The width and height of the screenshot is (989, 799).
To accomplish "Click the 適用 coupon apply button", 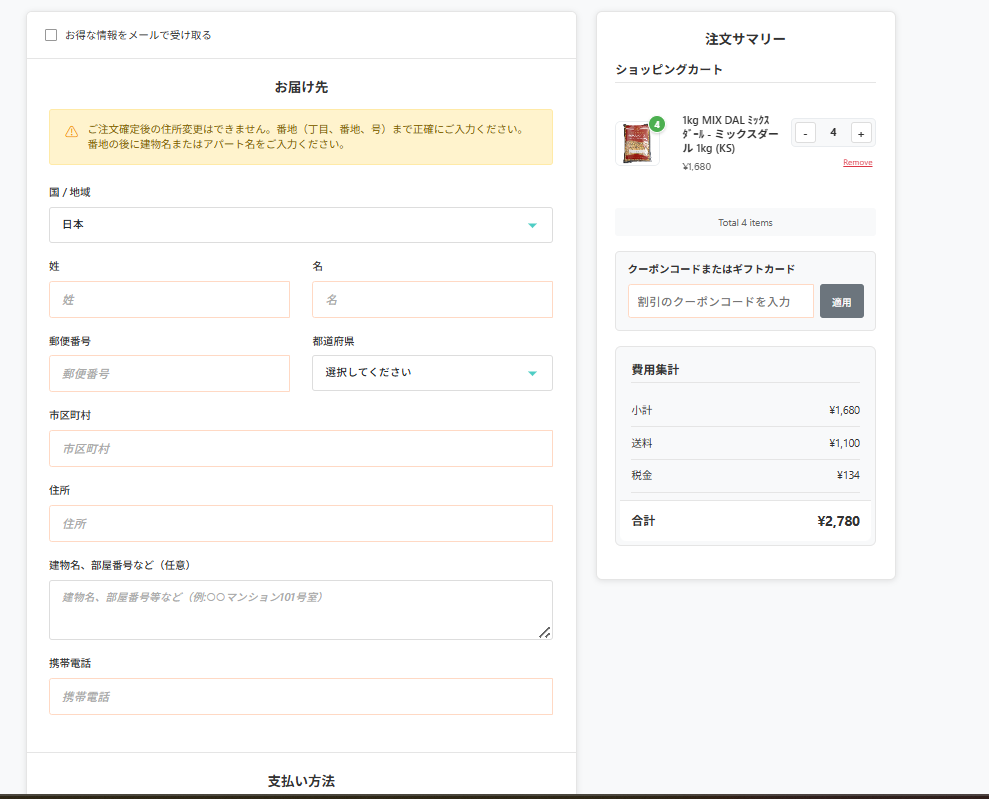I will [x=842, y=300].
